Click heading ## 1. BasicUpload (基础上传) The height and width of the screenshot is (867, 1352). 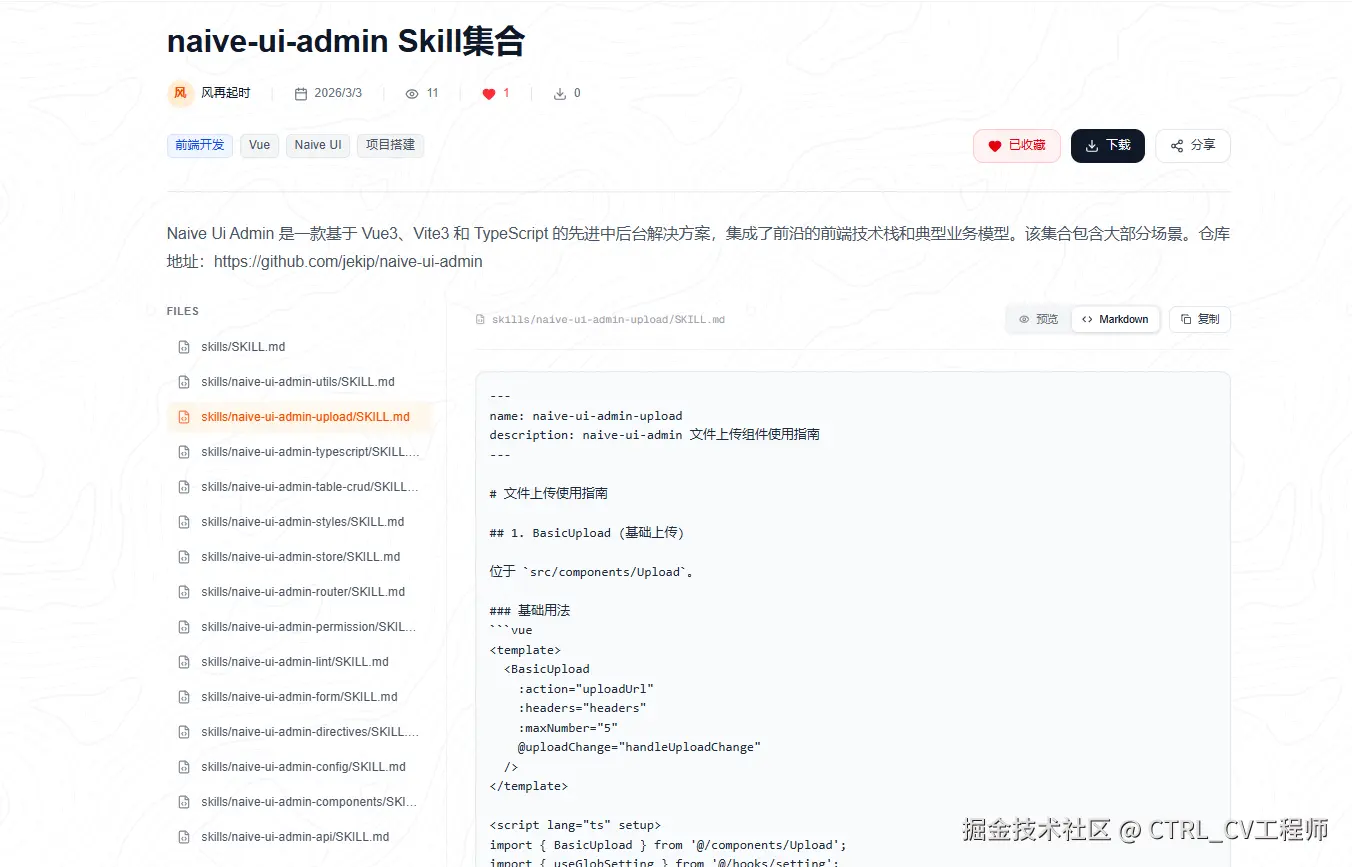click(x=587, y=533)
